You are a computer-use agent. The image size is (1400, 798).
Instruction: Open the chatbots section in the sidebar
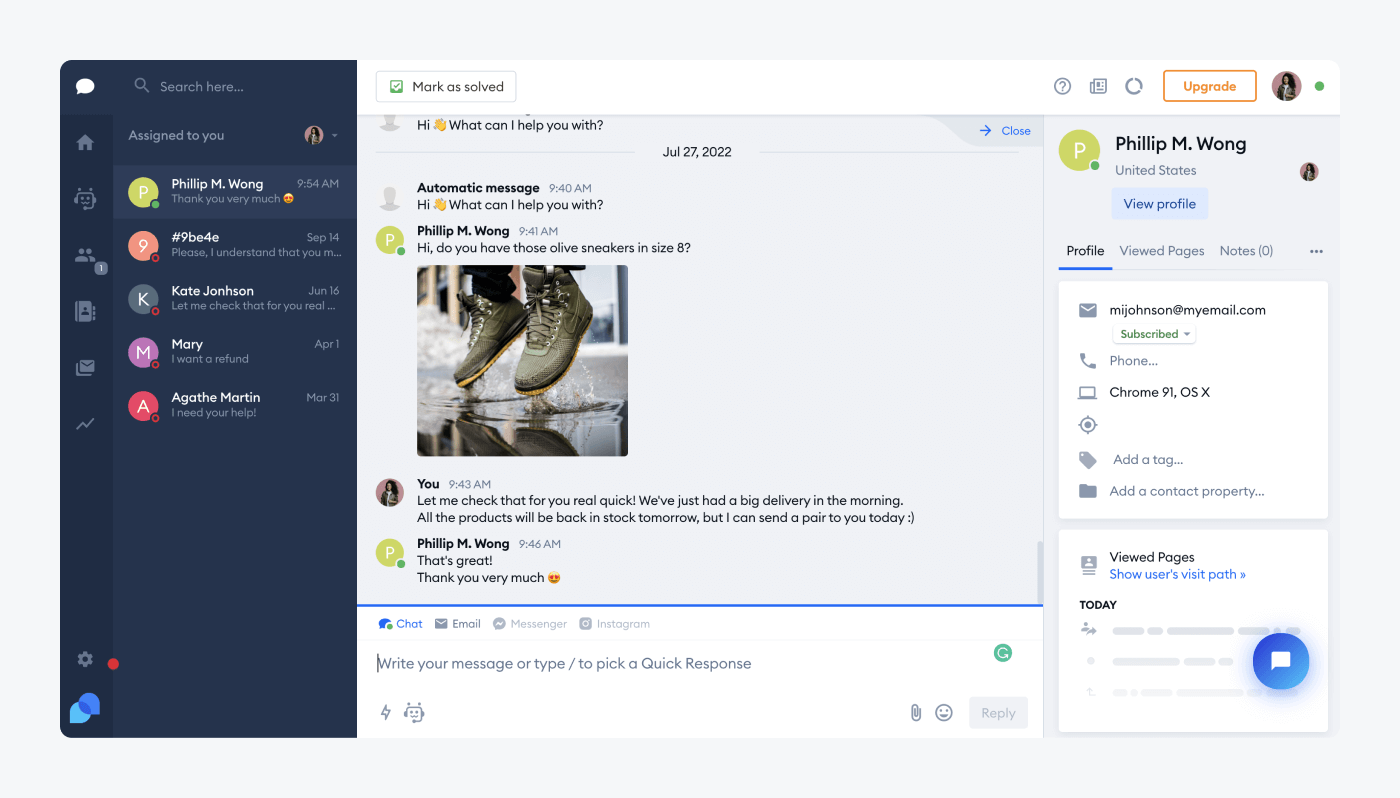86,198
